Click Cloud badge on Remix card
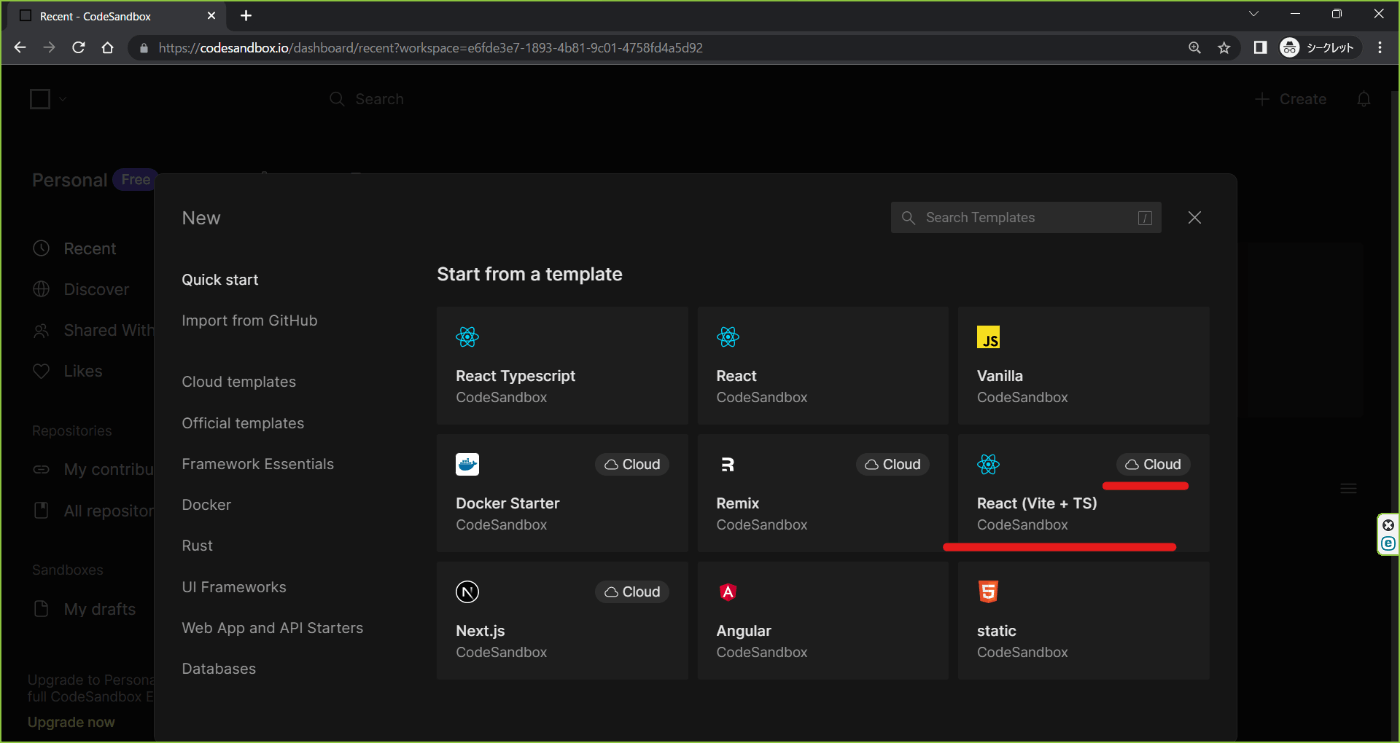 (893, 464)
